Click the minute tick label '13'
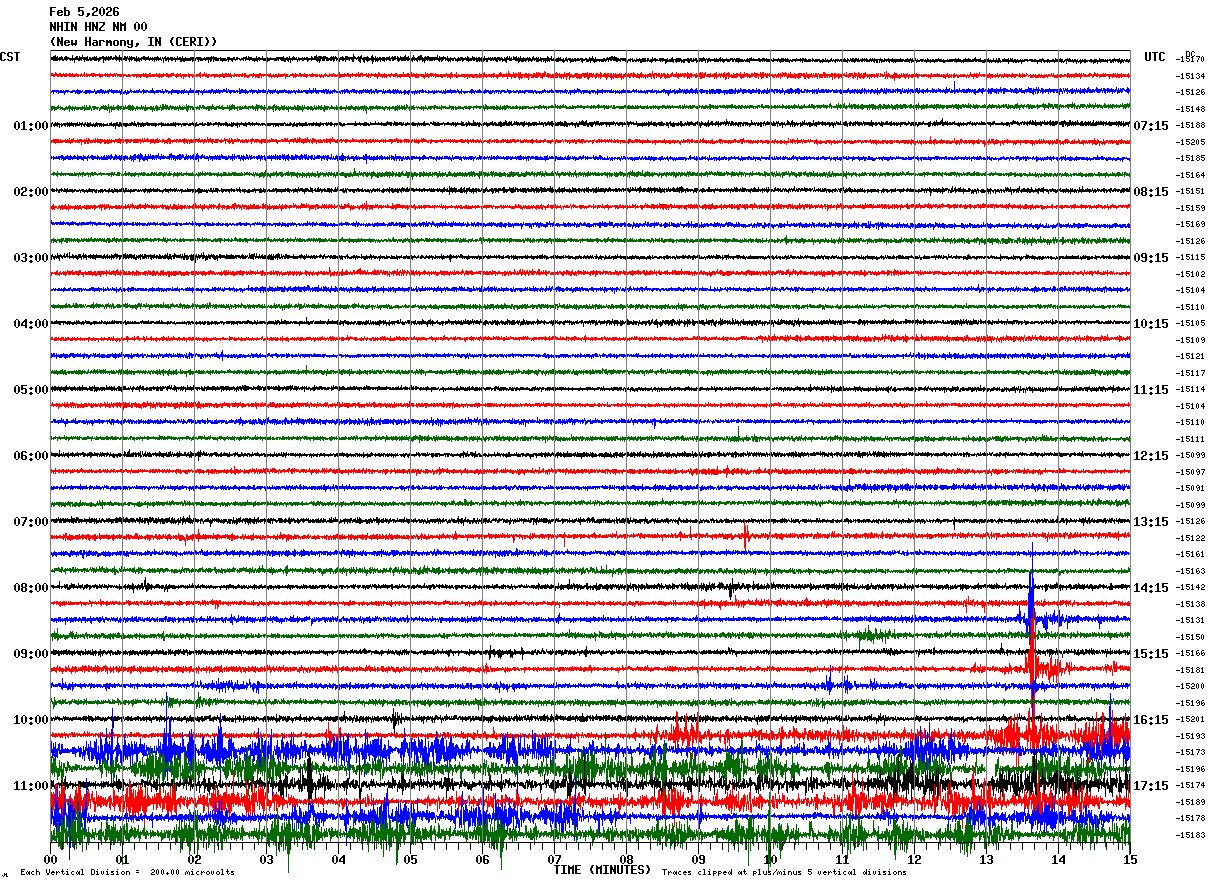Viewport: 1210px width, 886px height. click(987, 860)
